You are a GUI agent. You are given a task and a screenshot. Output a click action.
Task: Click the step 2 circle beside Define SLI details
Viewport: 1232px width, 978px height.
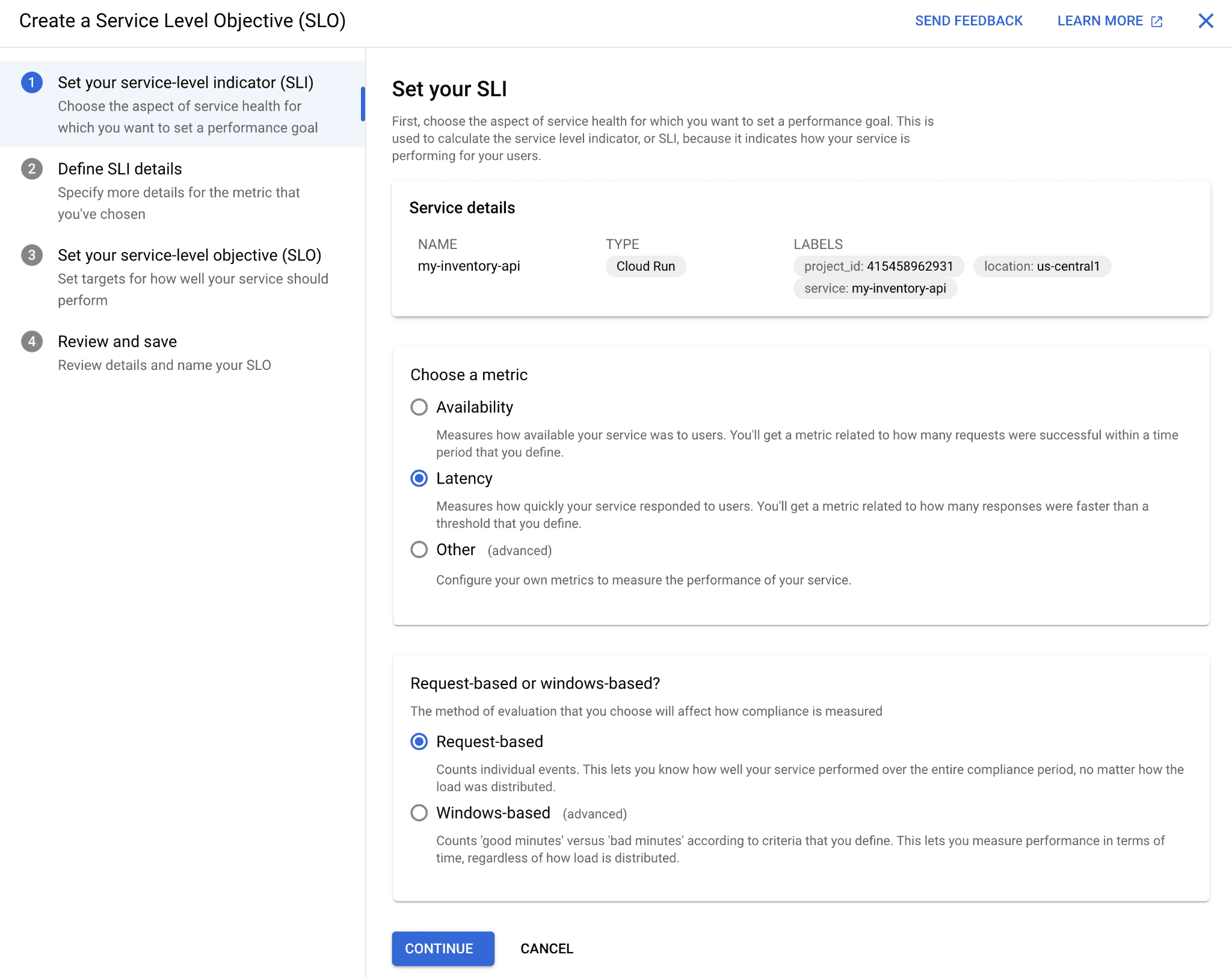pyautogui.click(x=31, y=169)
